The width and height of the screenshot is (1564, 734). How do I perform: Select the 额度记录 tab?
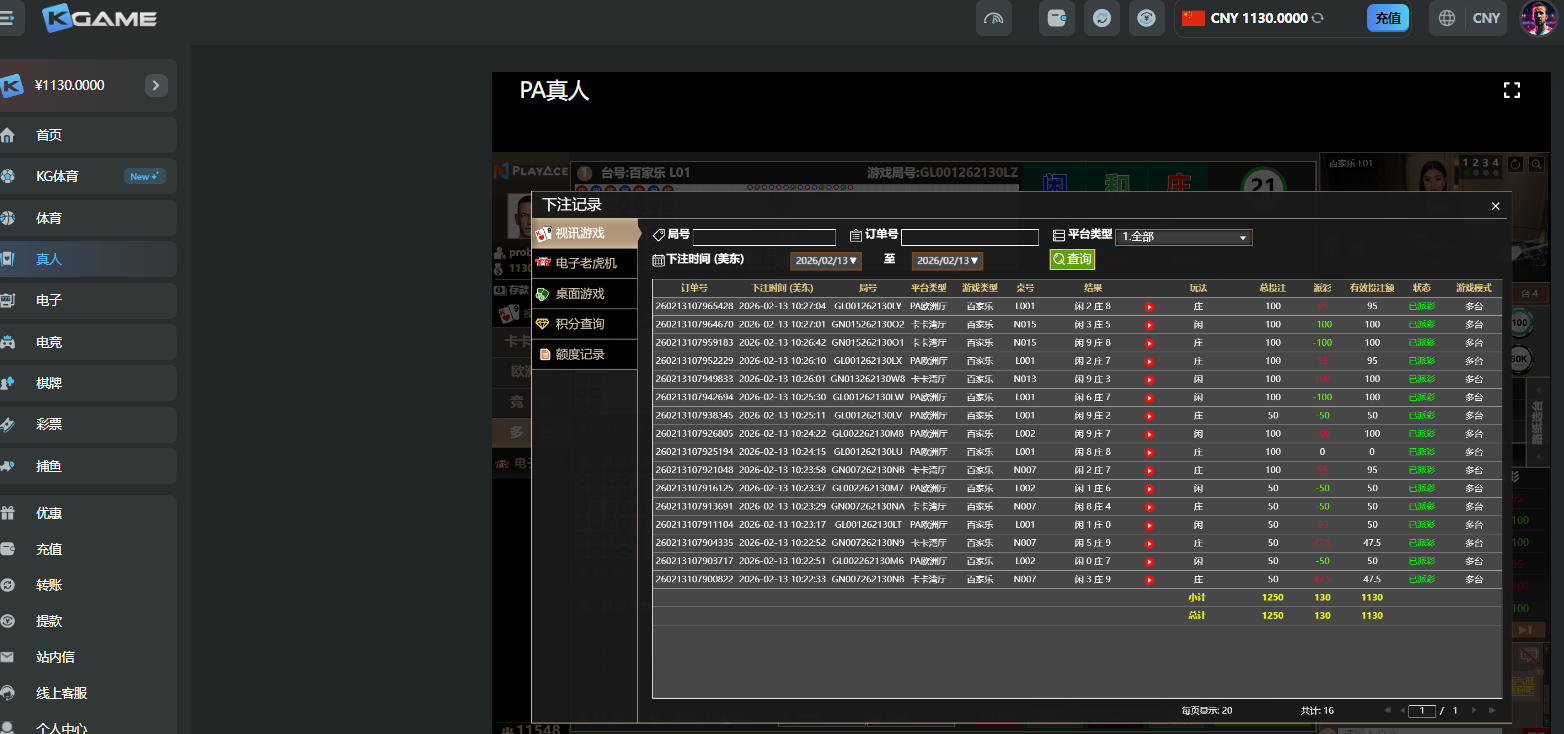[x=579, y=354]
